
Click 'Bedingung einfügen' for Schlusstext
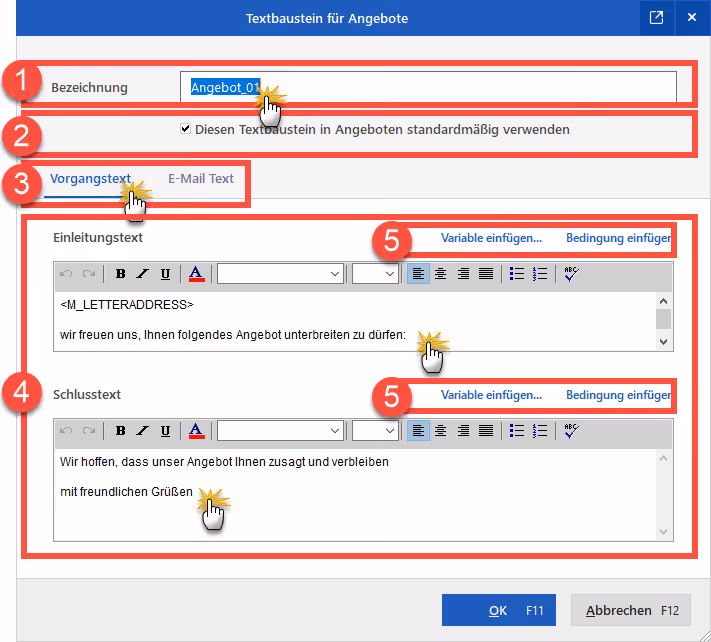coord(618,395)
